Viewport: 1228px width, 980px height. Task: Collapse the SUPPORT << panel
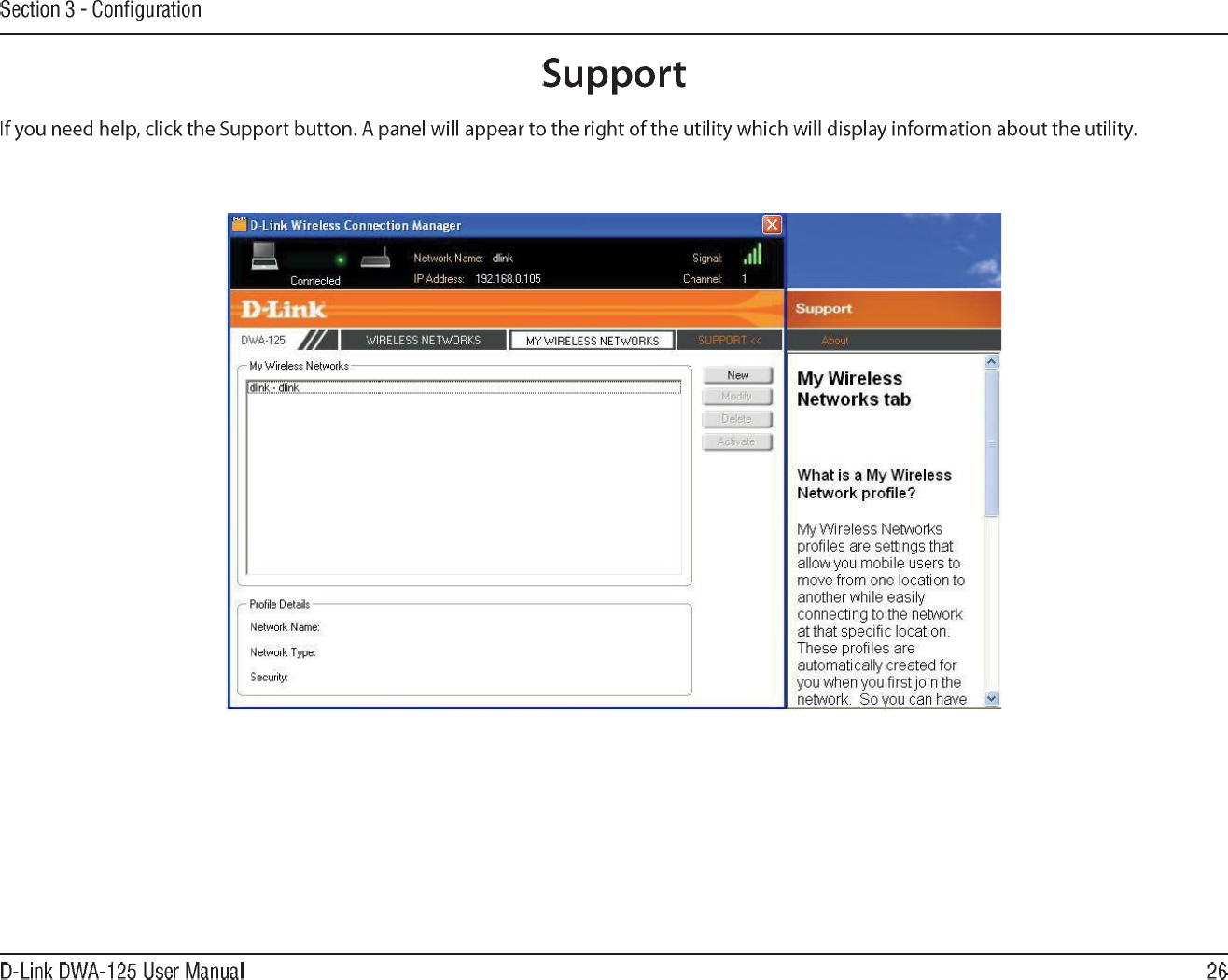730,341
